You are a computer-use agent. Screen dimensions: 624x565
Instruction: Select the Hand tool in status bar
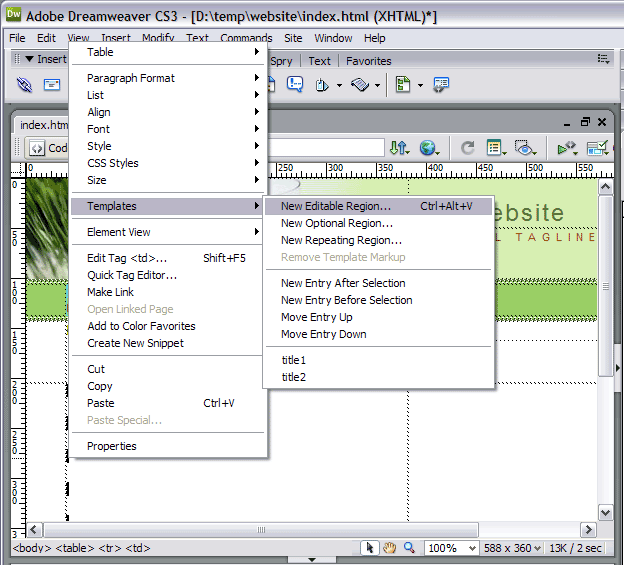[x=389, y=548]
